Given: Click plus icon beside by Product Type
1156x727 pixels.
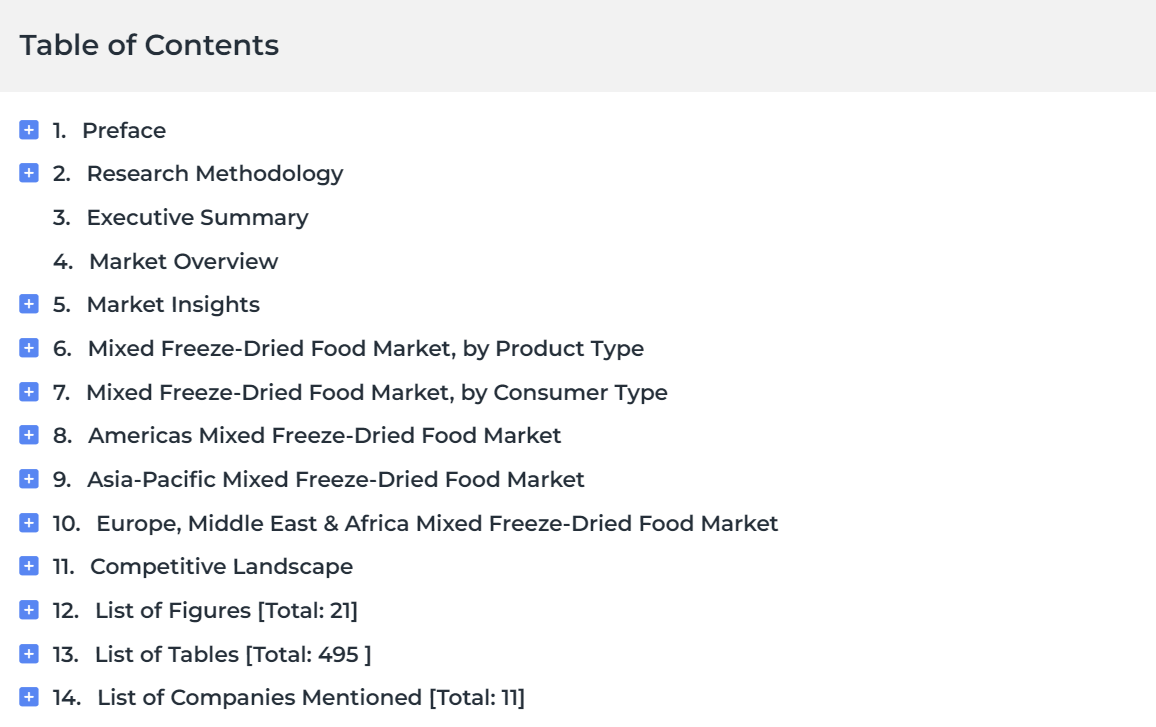Looking at the screenshot, I should (29, 347).
